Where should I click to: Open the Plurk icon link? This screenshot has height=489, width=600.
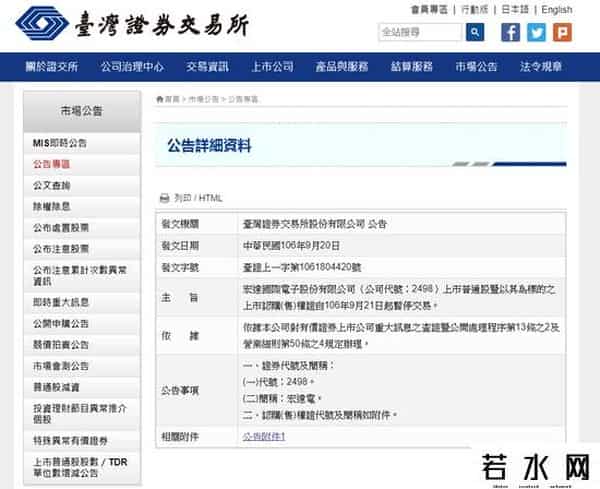(x=562, y=32)
